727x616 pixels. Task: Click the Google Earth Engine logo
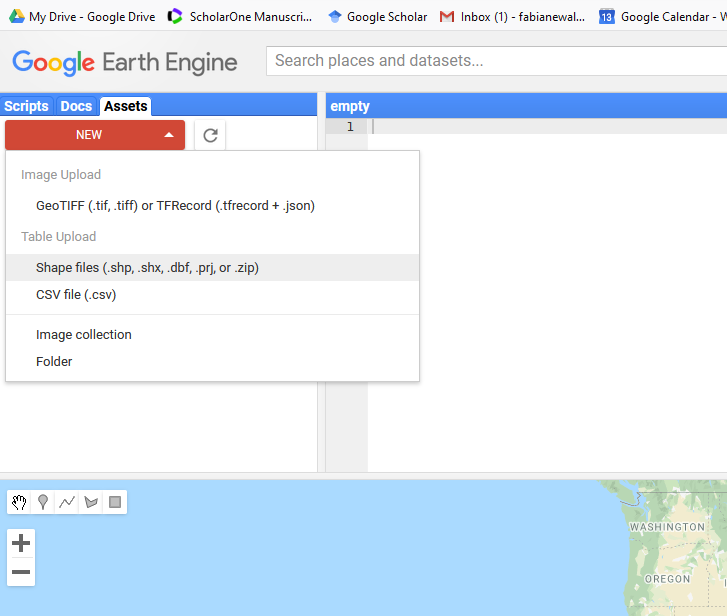coord(125,63)
